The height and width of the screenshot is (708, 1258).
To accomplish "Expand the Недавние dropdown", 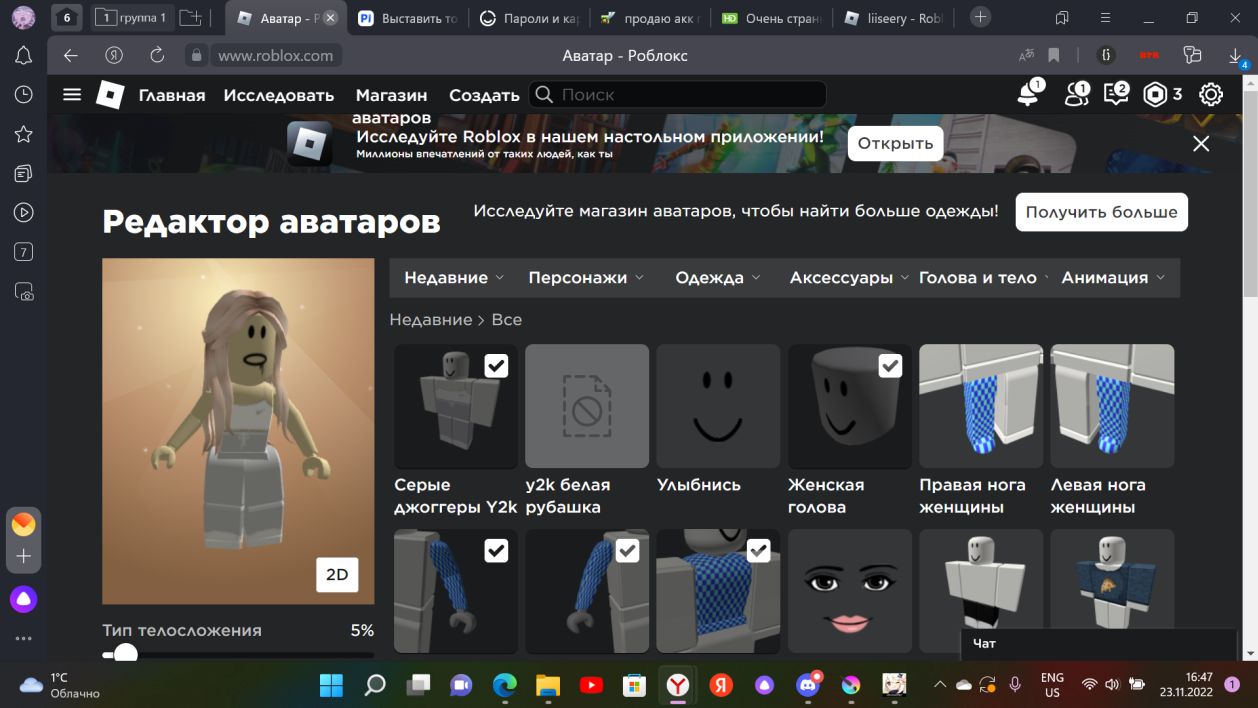I will 454,278.
